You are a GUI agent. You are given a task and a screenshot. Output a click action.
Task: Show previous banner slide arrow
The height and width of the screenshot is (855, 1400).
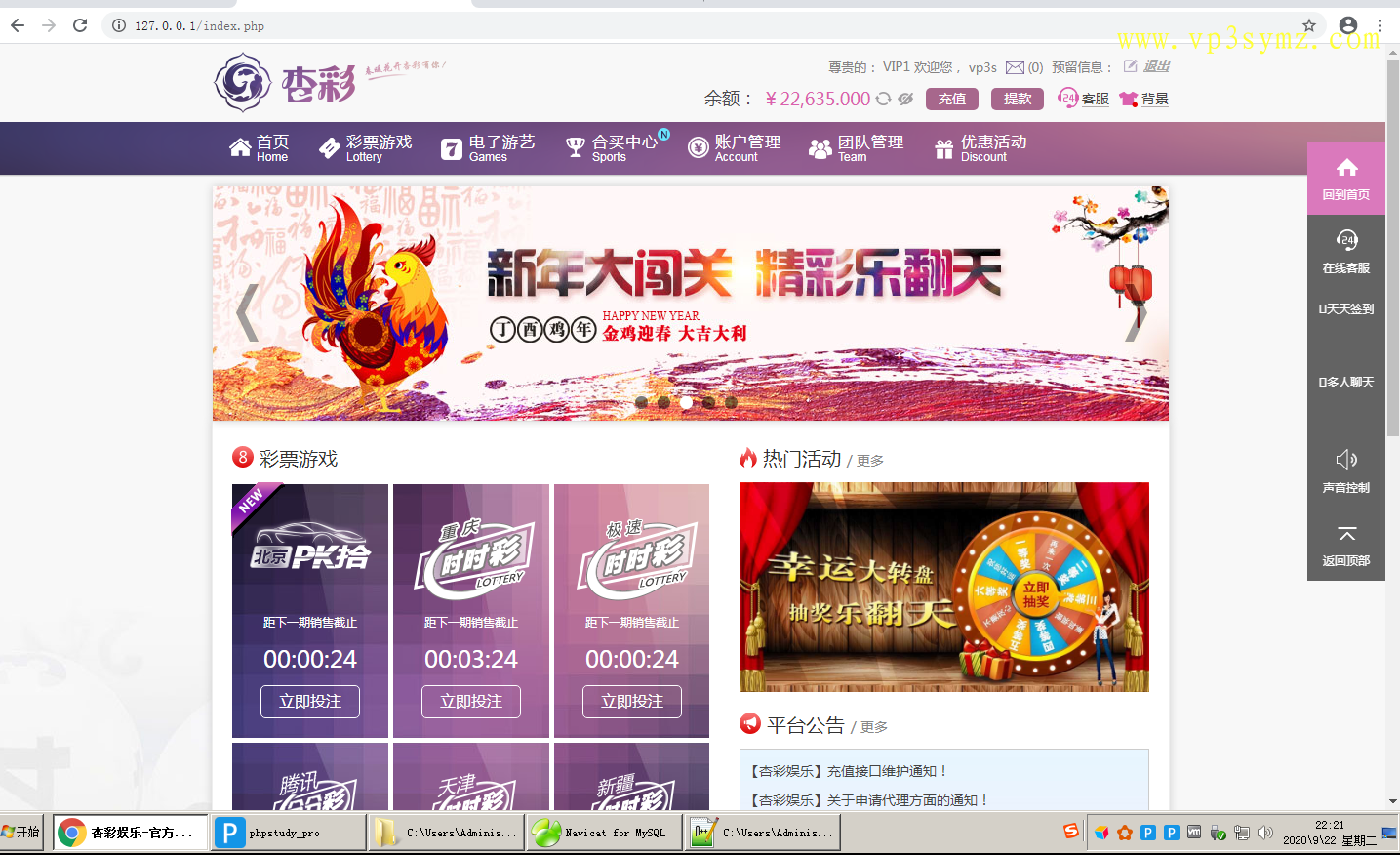pos(248,312)
